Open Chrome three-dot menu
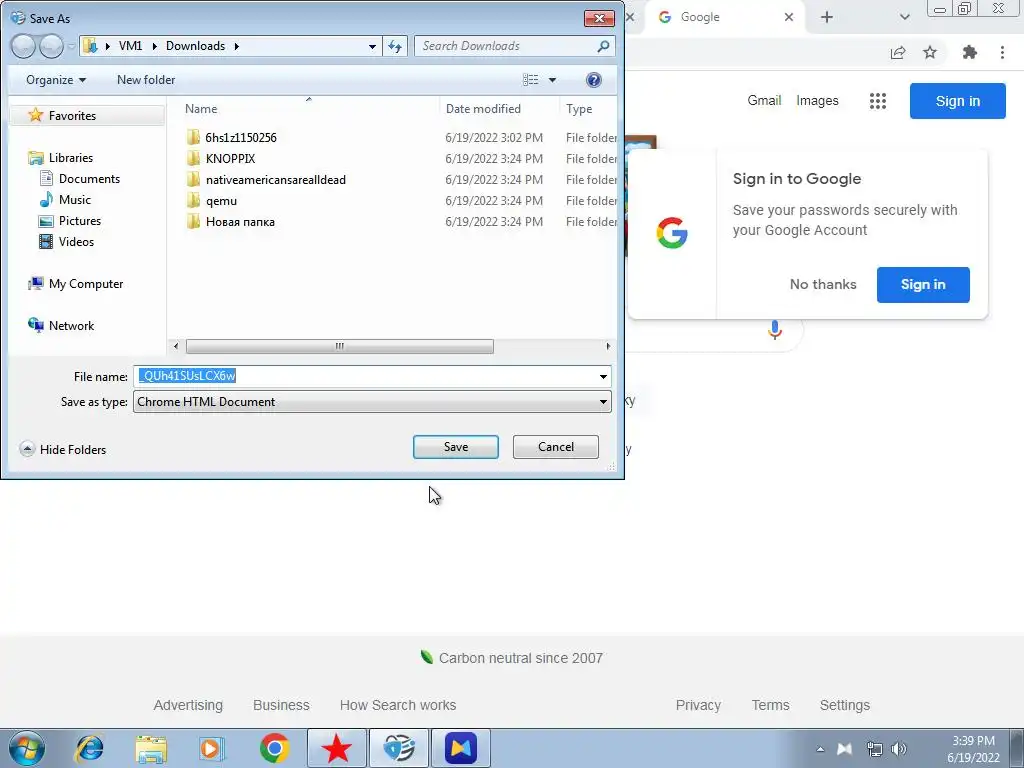1024x768 pixels. (x=1002, y=52)
